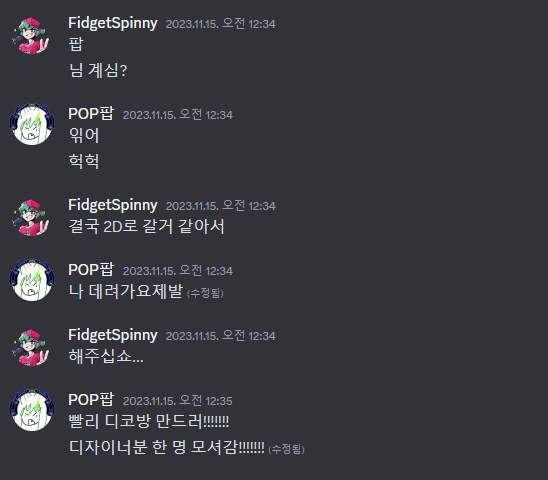Select the message text 결국 2D로 갈거 같아서

146,226
